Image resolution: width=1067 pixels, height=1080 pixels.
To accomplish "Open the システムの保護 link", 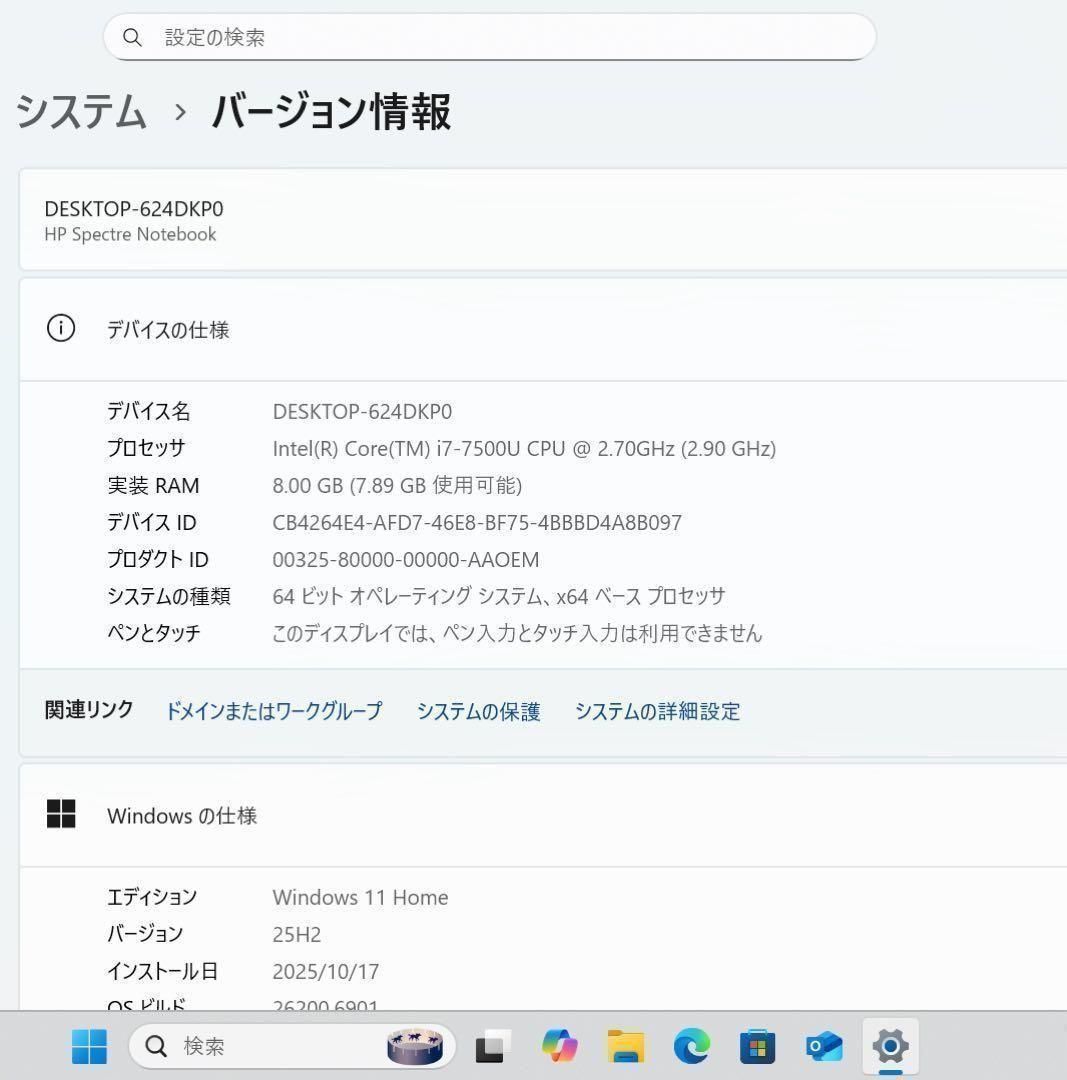I will (x=479, y=712).
